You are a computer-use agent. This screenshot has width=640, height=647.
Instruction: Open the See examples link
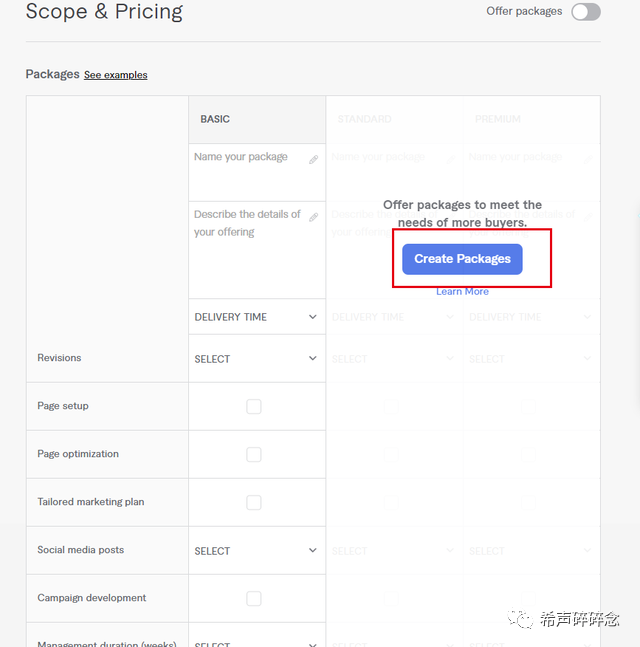(115, 75)
